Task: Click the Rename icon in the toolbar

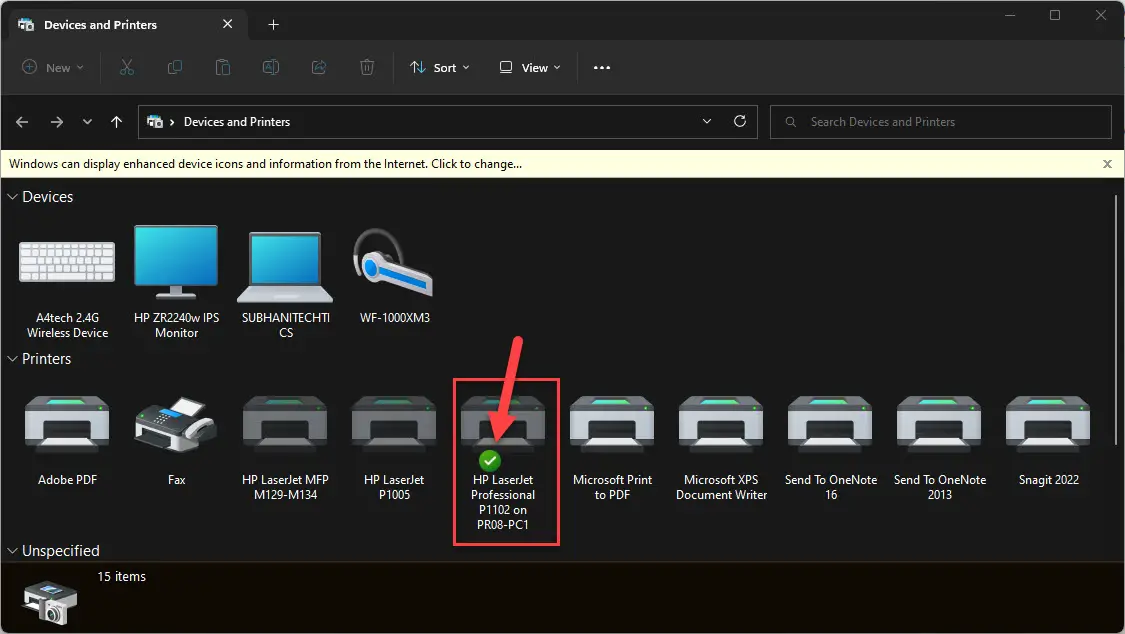Action: (270, 67)
